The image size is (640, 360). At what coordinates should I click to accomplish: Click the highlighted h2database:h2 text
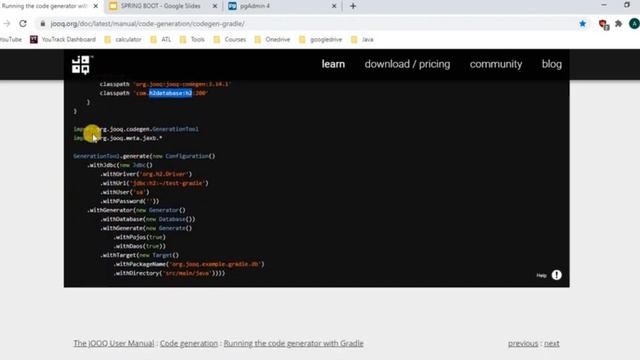coord(170,93)
